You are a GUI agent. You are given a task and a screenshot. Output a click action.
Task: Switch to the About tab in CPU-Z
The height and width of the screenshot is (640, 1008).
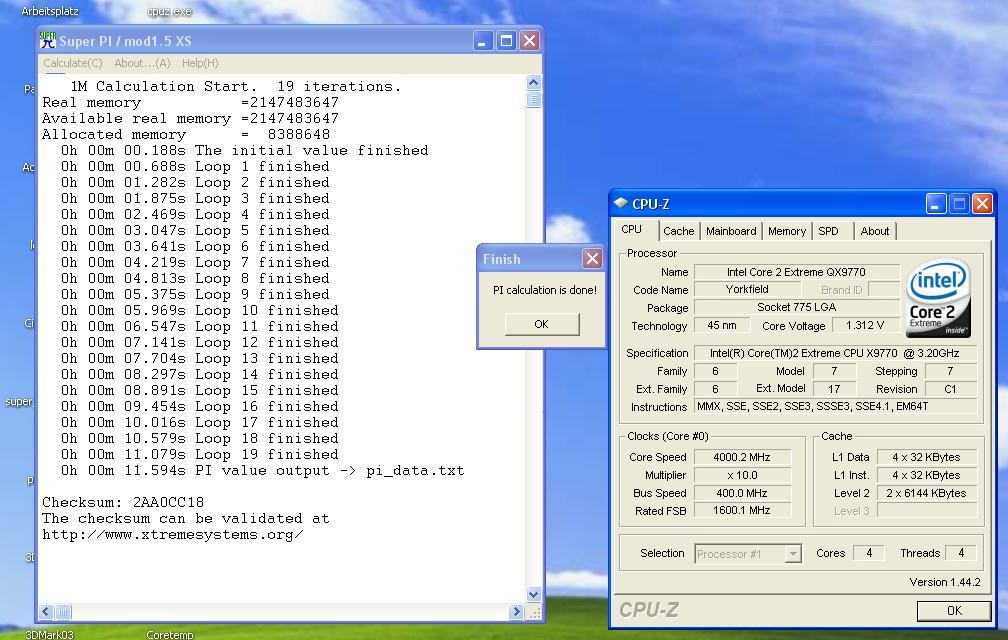[x=875, y=231]
